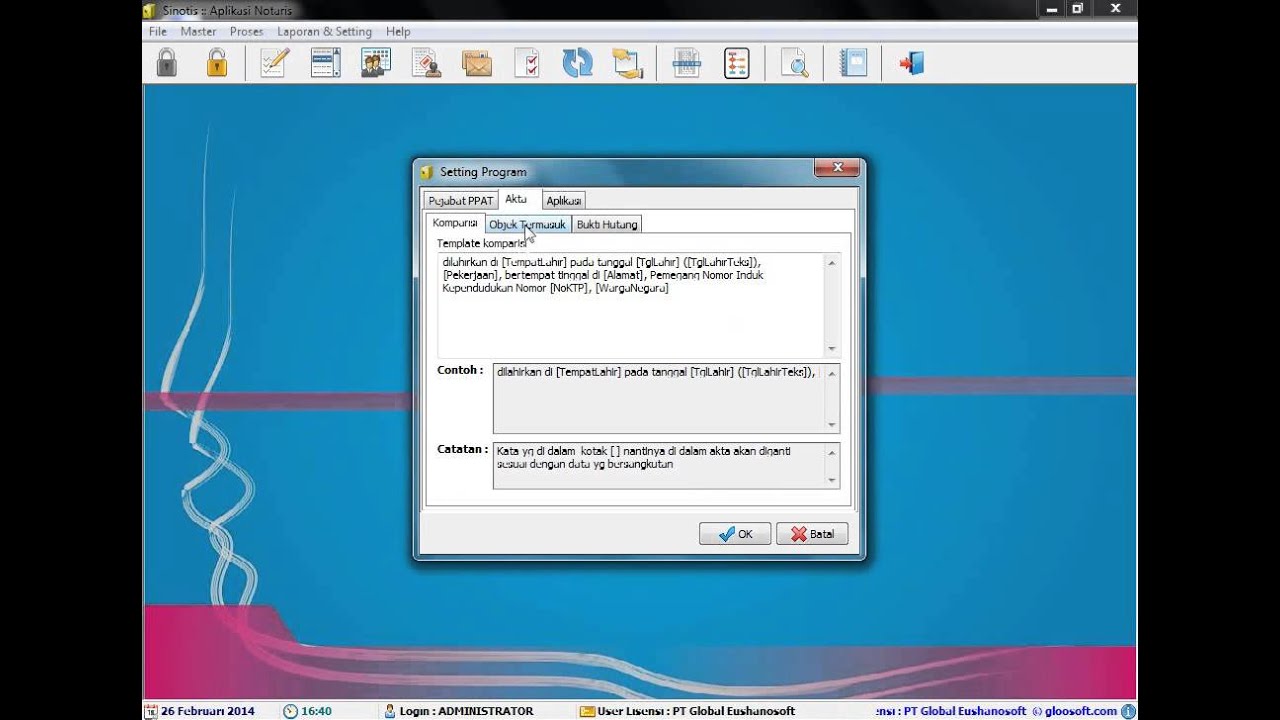1280x720 pixels.
Task: Select the Bukti Hutang sub-tab
Action: 606,224
